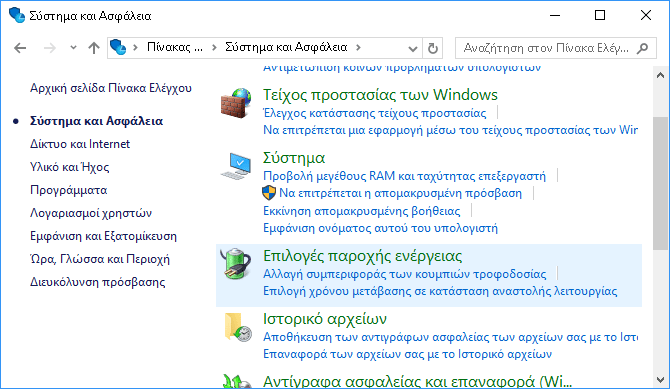This screenshot has width=670, height=389.
Task: Click the vertical scrollbar thumb
Action: tap(660, 183)
